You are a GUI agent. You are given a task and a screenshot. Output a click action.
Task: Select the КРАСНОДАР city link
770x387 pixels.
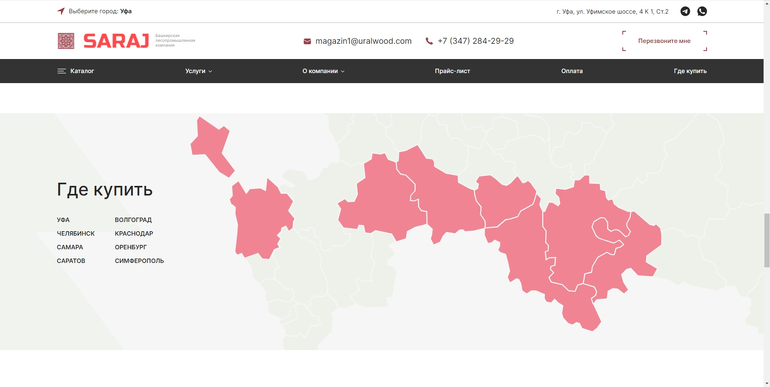tap(134, 234)
